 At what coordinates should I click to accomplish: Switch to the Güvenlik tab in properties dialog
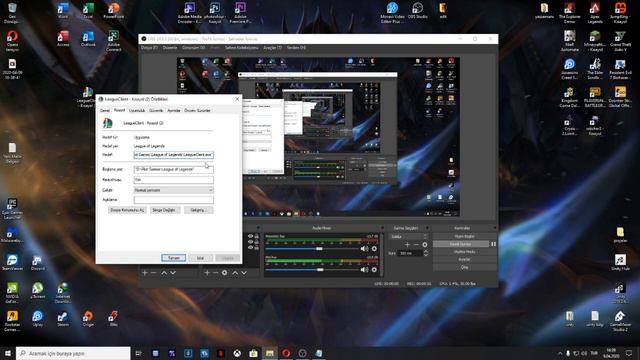(156, 111)
